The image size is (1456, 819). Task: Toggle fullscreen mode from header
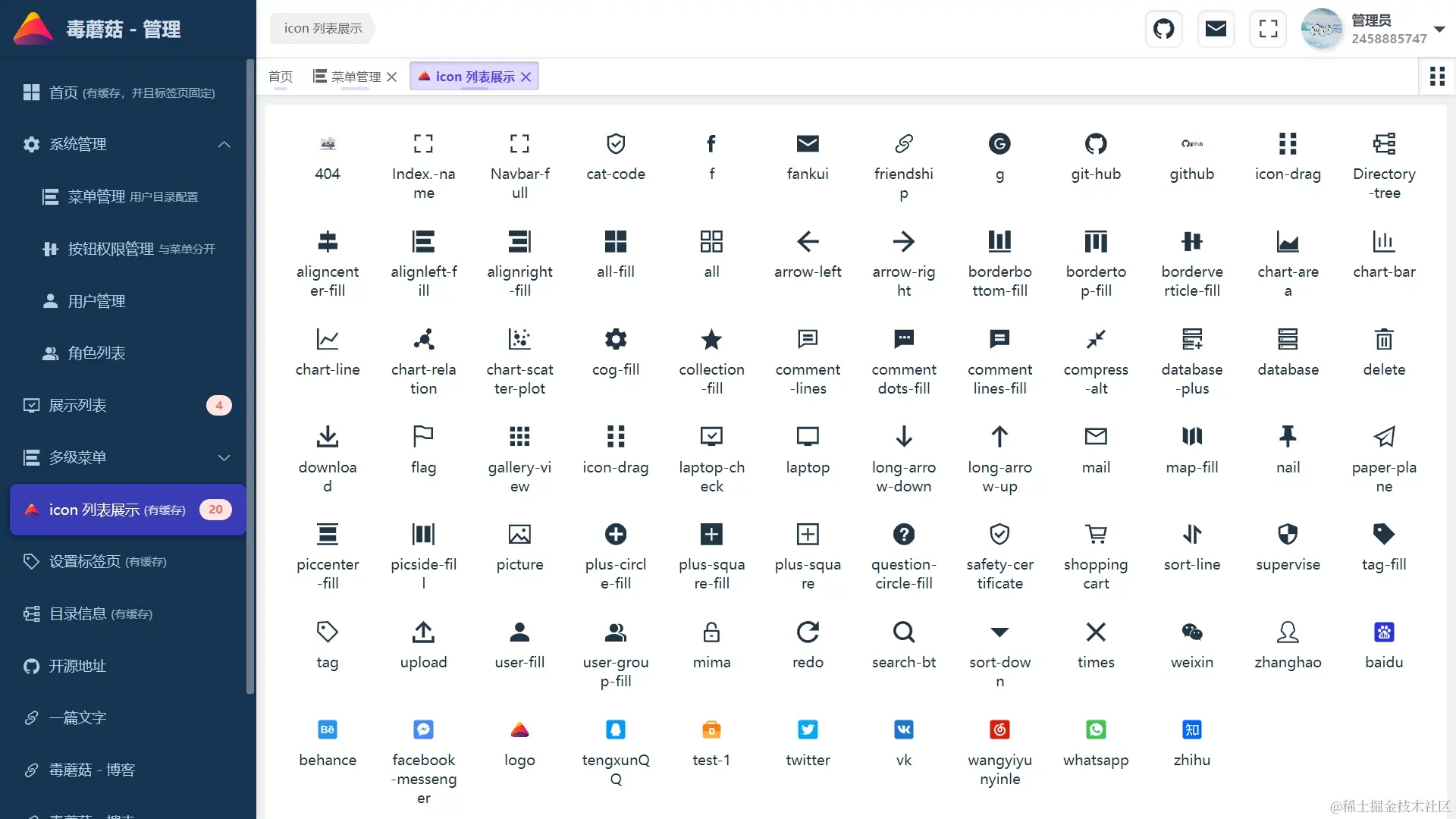pyautogui.click(x=1268, y=29)
